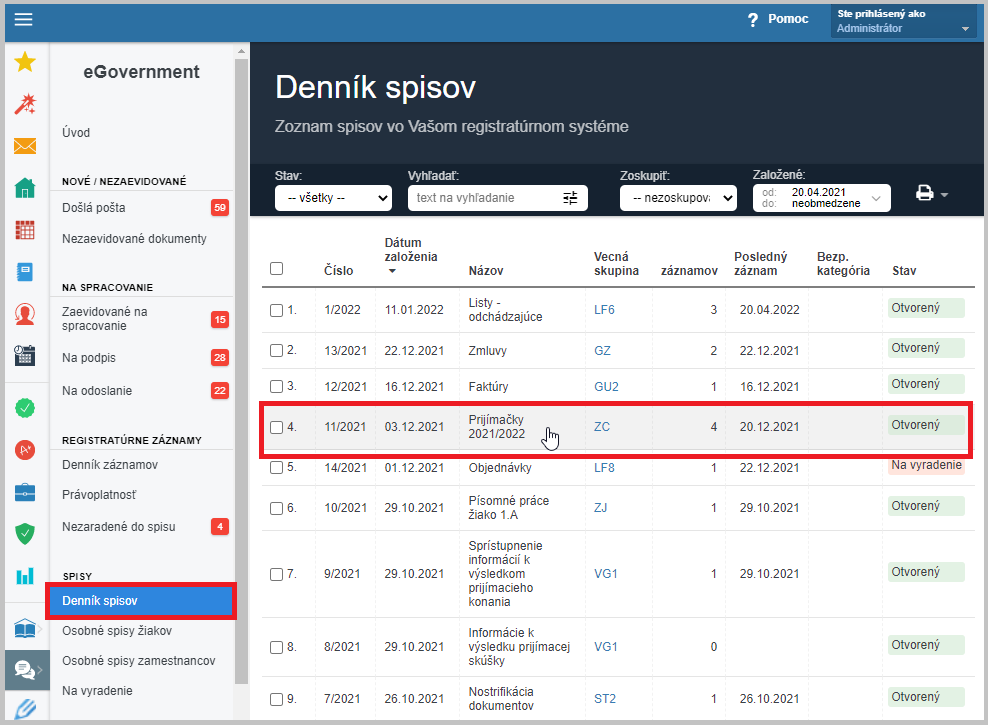Open Právoplatnosť menu item
988x725 pixels.
point(99,494)
